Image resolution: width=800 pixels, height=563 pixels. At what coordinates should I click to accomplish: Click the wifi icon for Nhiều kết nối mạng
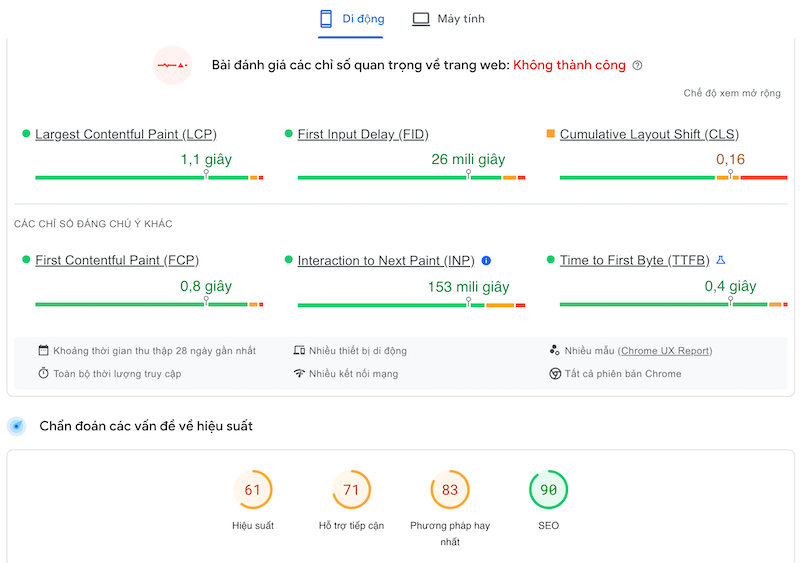click(x=299, y=374)
